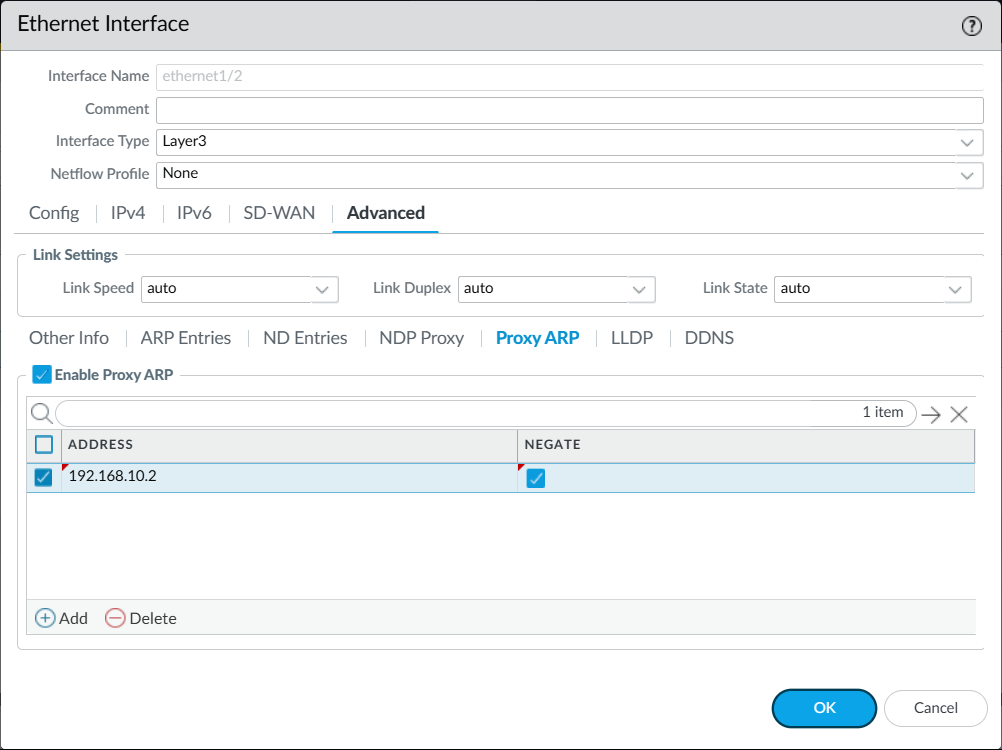Switch to the IPv4 tab
This screenshot has height=750, width=1002.
(128, 213)
